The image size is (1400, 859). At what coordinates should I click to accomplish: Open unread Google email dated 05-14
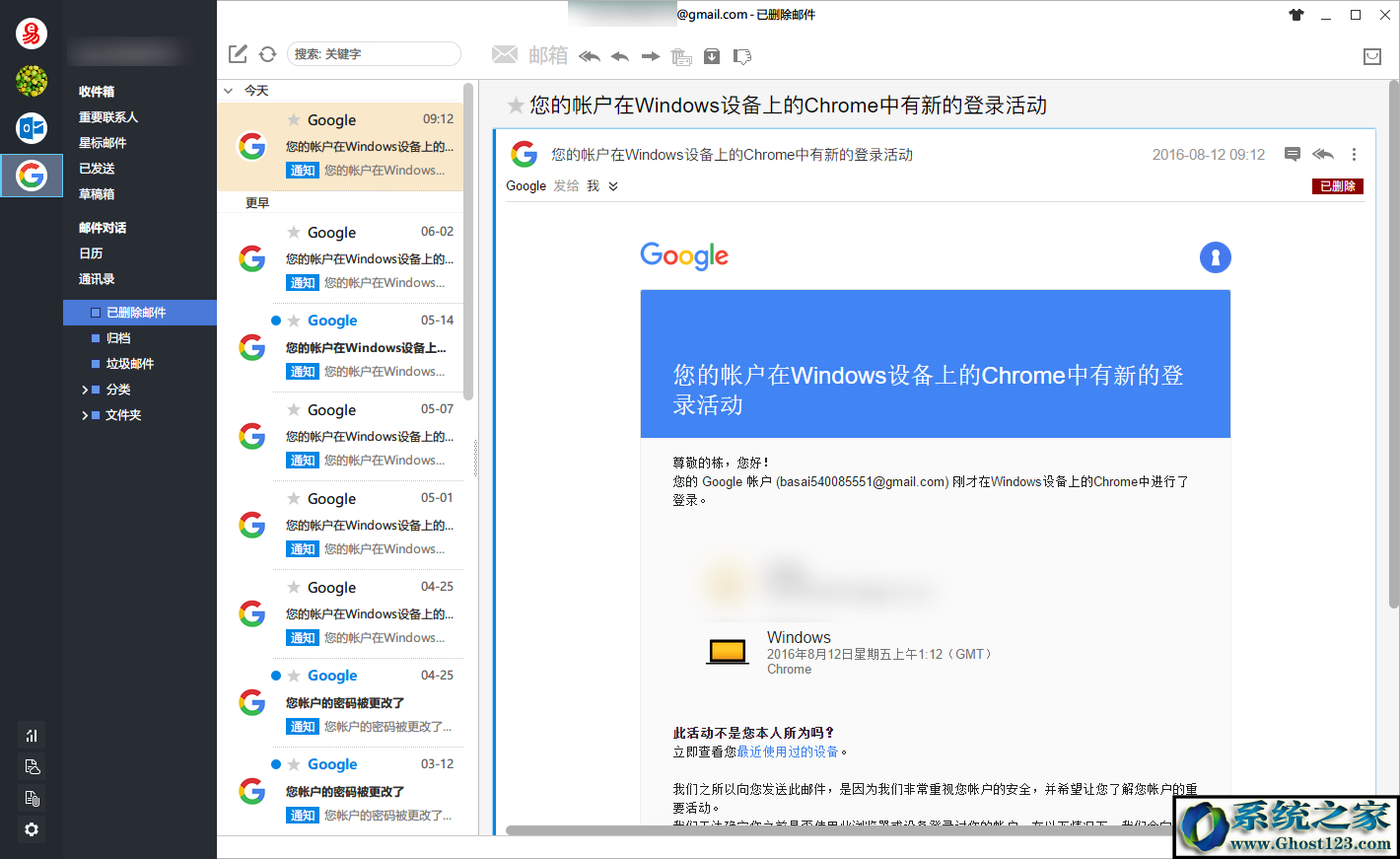pyautogui.click(x=340, y=347)
